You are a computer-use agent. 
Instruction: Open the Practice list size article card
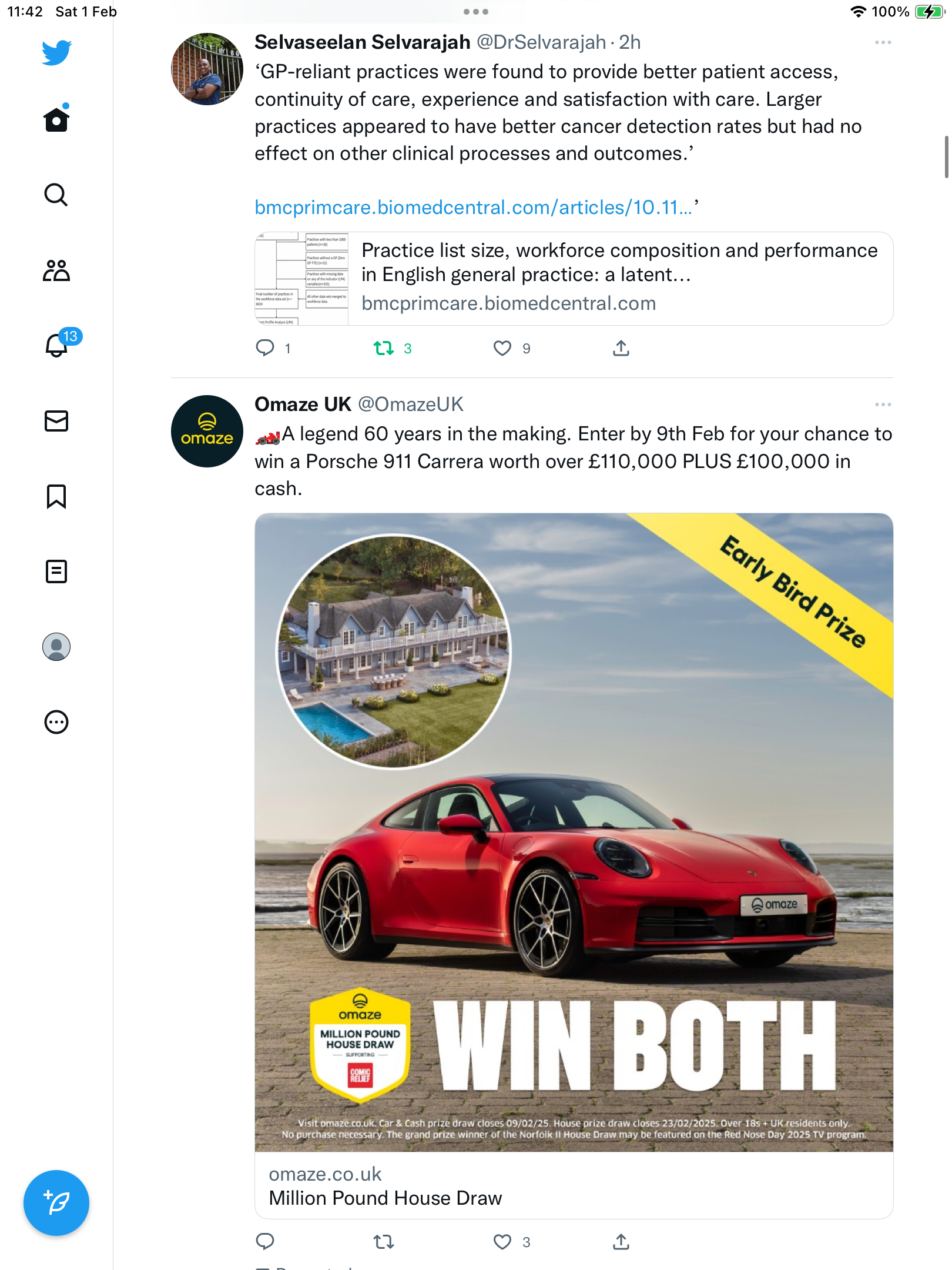574,279
